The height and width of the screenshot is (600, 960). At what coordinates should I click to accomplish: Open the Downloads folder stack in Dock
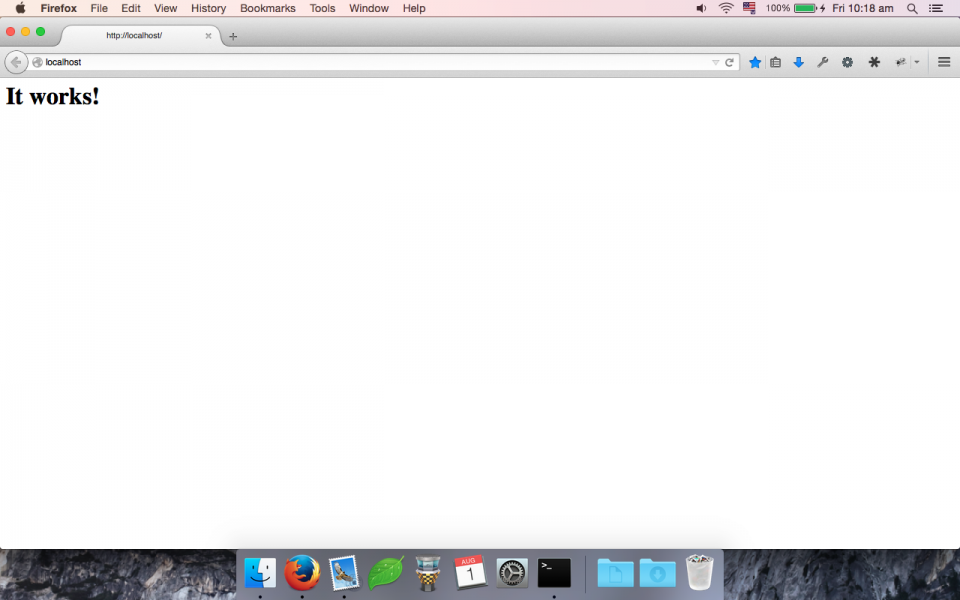coord(658,573)
